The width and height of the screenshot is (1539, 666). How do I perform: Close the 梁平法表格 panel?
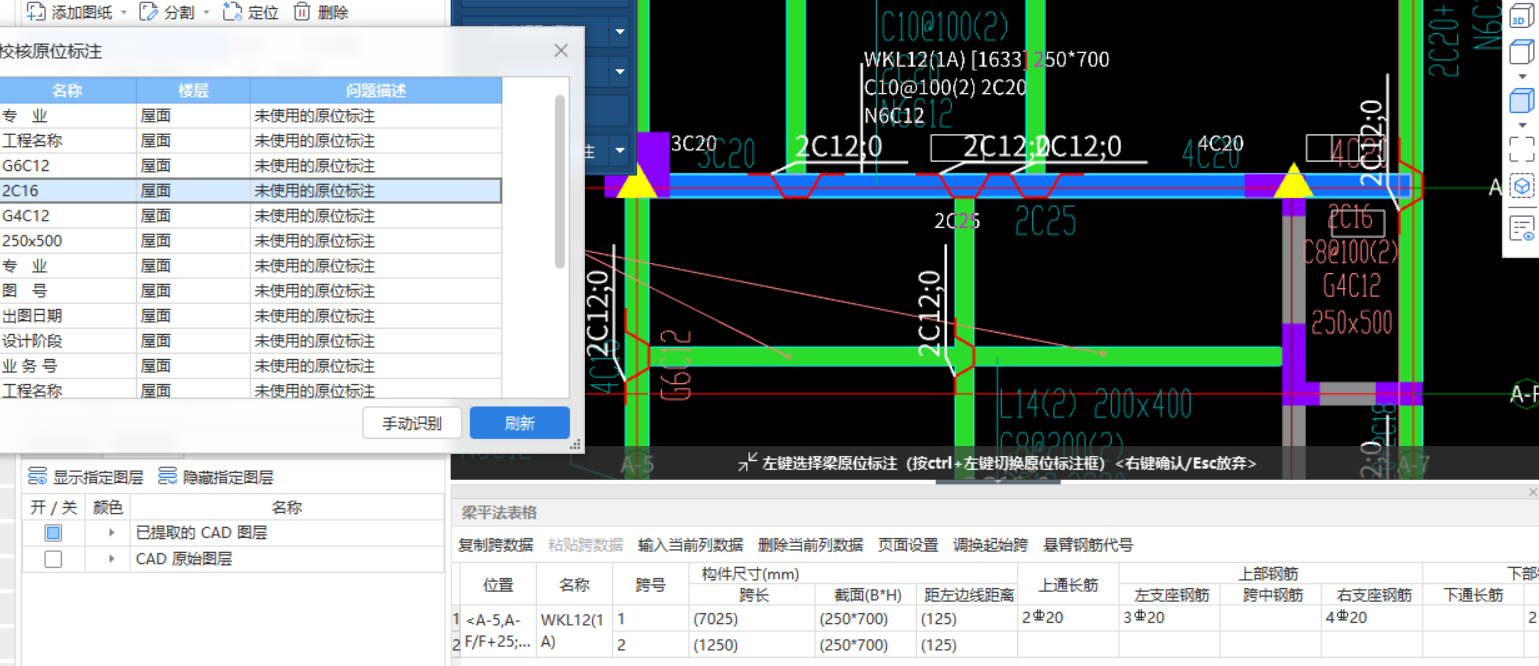click(x=1533, y=492)
